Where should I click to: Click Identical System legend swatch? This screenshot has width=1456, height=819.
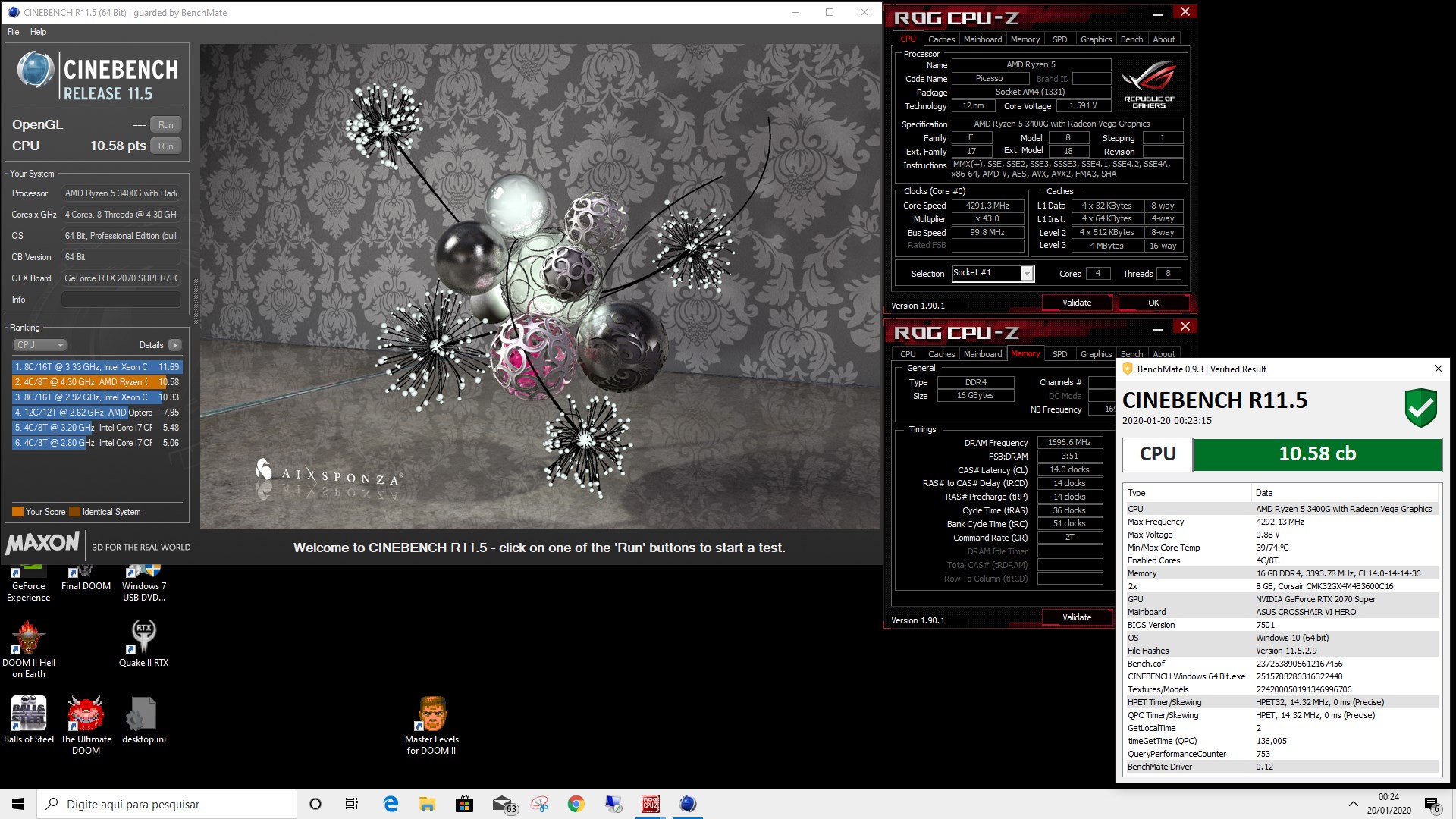coord(74,512)
